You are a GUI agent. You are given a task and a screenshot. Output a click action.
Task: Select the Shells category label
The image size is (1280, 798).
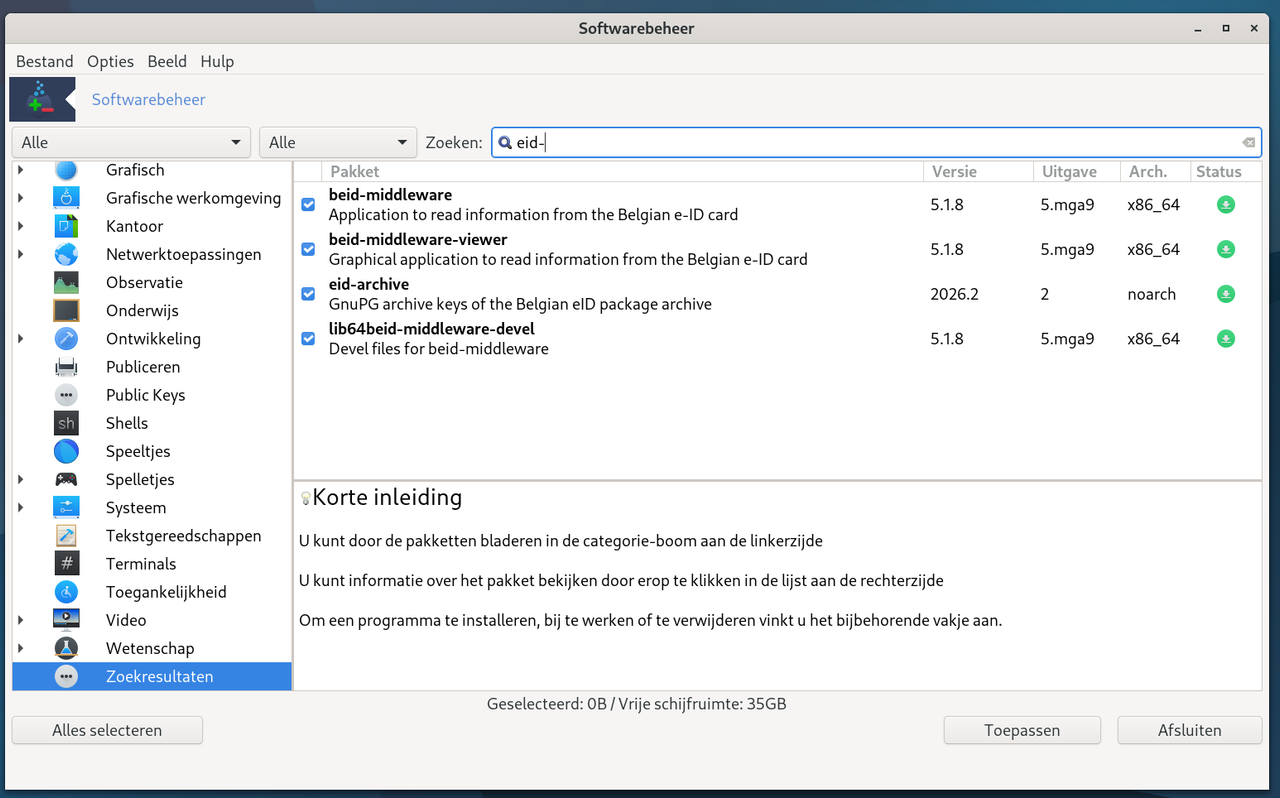click(127, 423)
